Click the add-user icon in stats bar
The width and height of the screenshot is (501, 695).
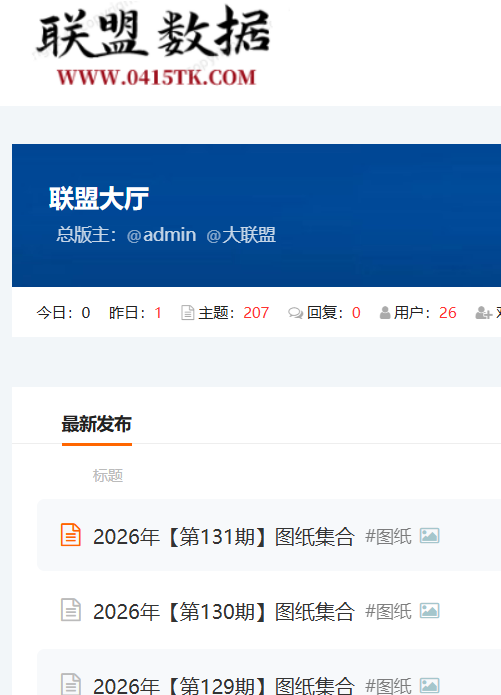tap(484, 313)
